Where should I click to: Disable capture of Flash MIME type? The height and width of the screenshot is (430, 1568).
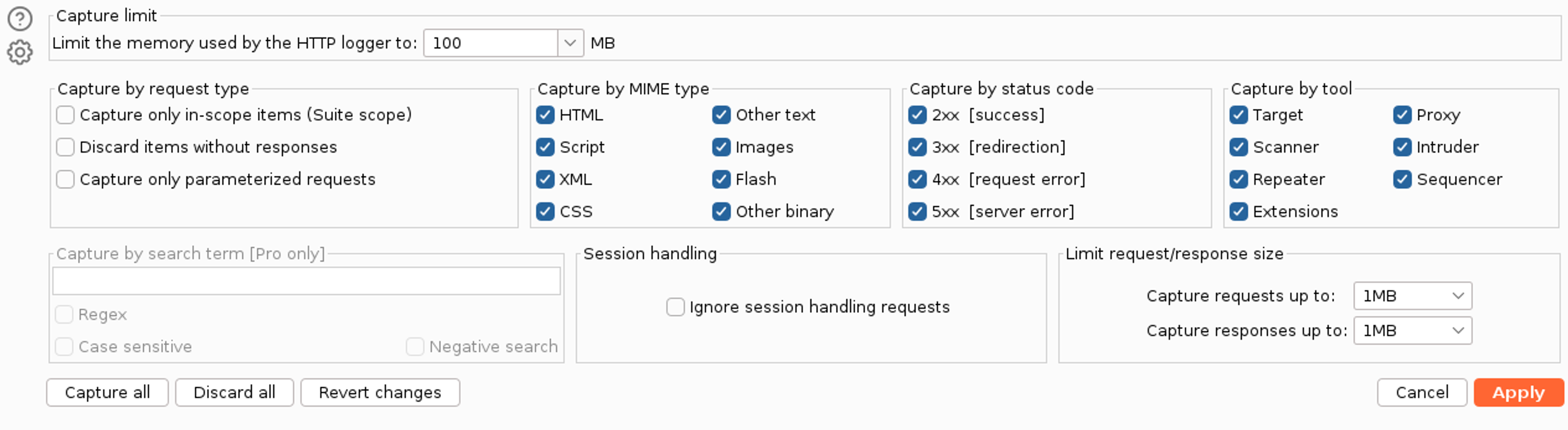click(721, 180)
